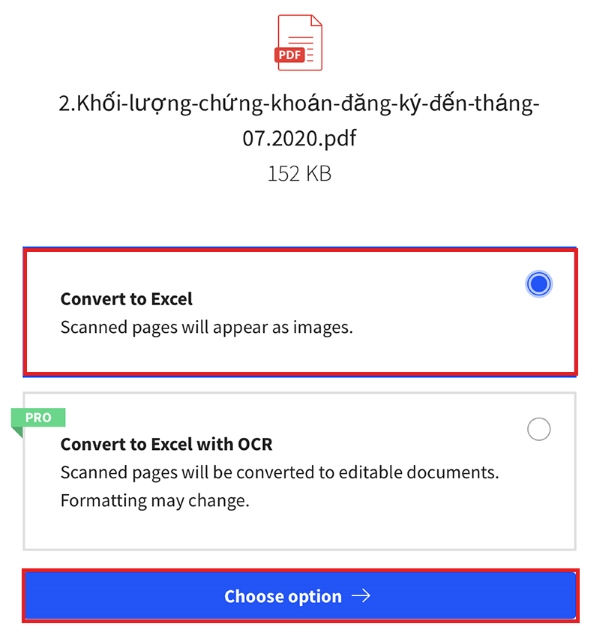Click the red PDF file icon
Image resolution: width=600 pixels, height=633 pixels.
point(298,43)
